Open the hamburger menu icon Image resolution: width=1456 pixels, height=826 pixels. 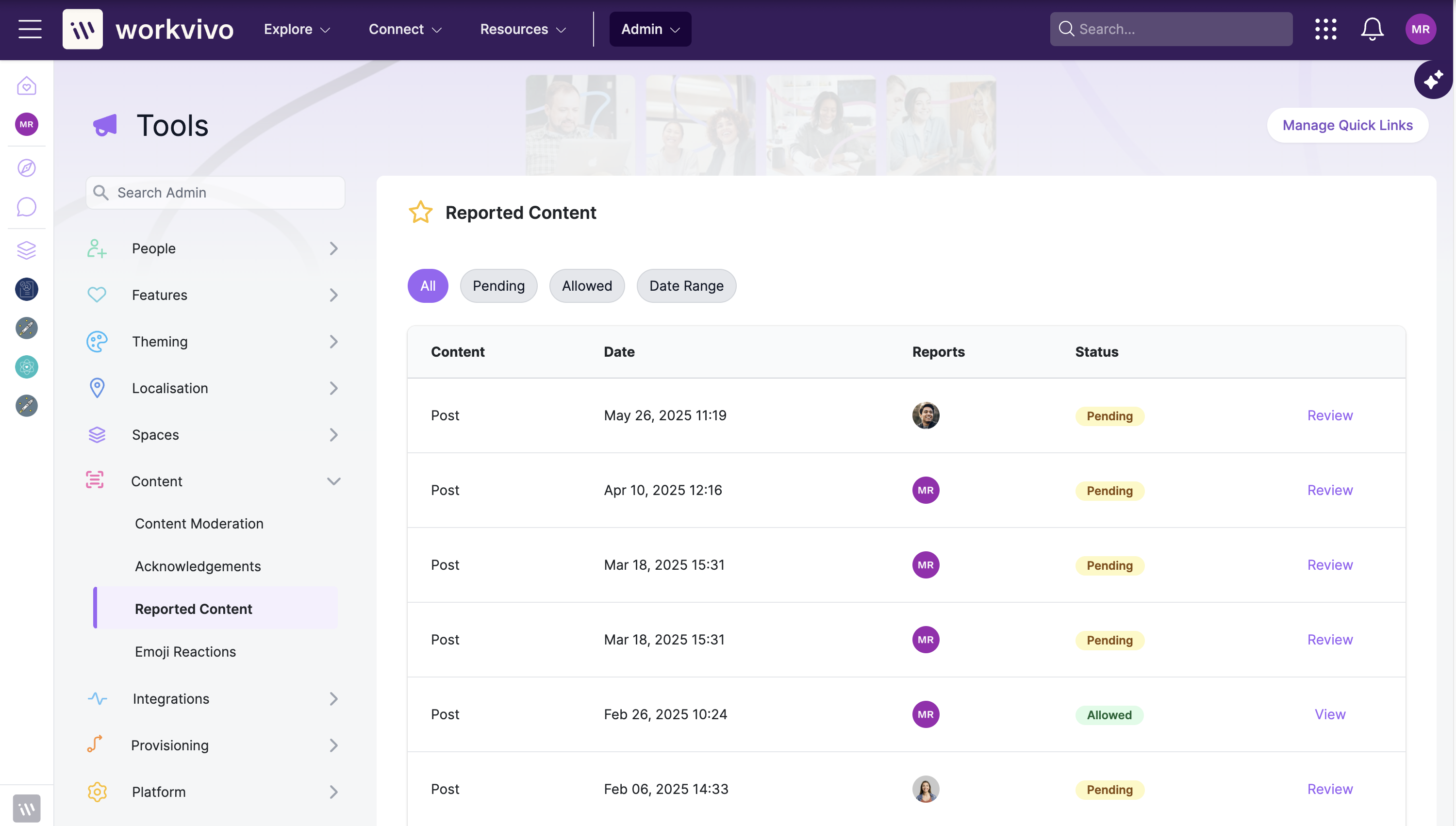[x=30, y=29]
